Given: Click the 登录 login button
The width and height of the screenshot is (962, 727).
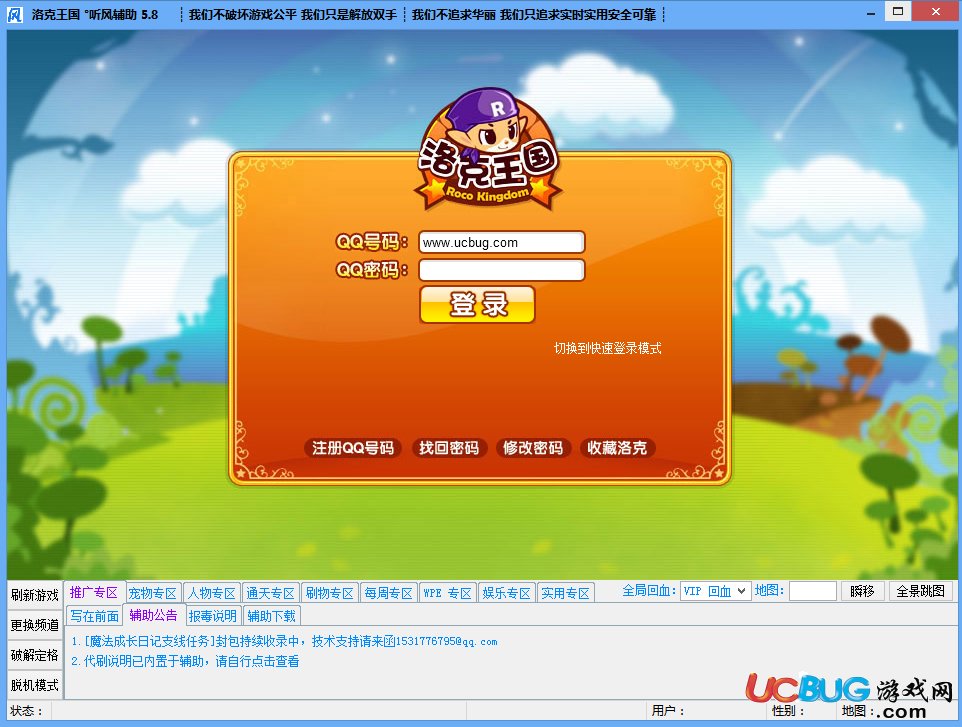Looking at the screenshot, I should coord(477,304).
